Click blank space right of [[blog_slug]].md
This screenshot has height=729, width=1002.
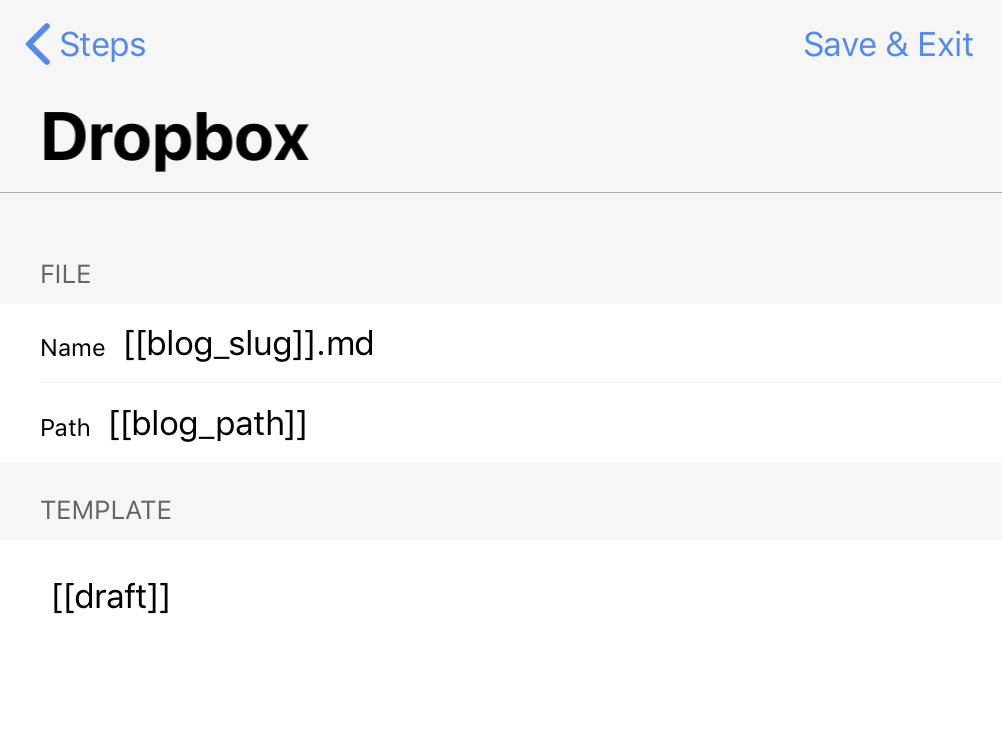point(680,345)
